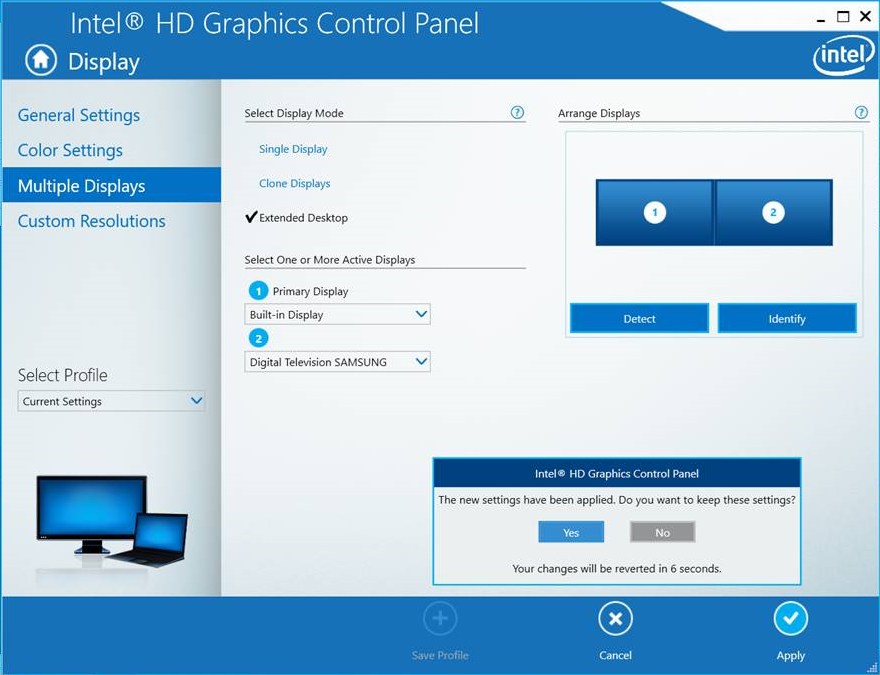Click the Apply label in bottom bar

(790, 655)
